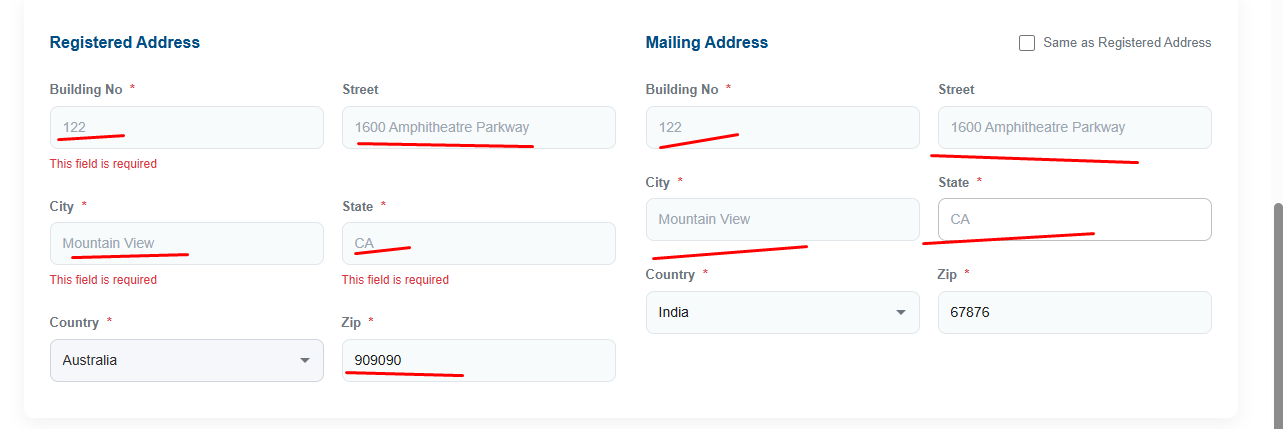This screenshot has height=429, width=1283.
Task: Tick the Same as Registered Address checkbox
Action: click(x=1027, y=43)
